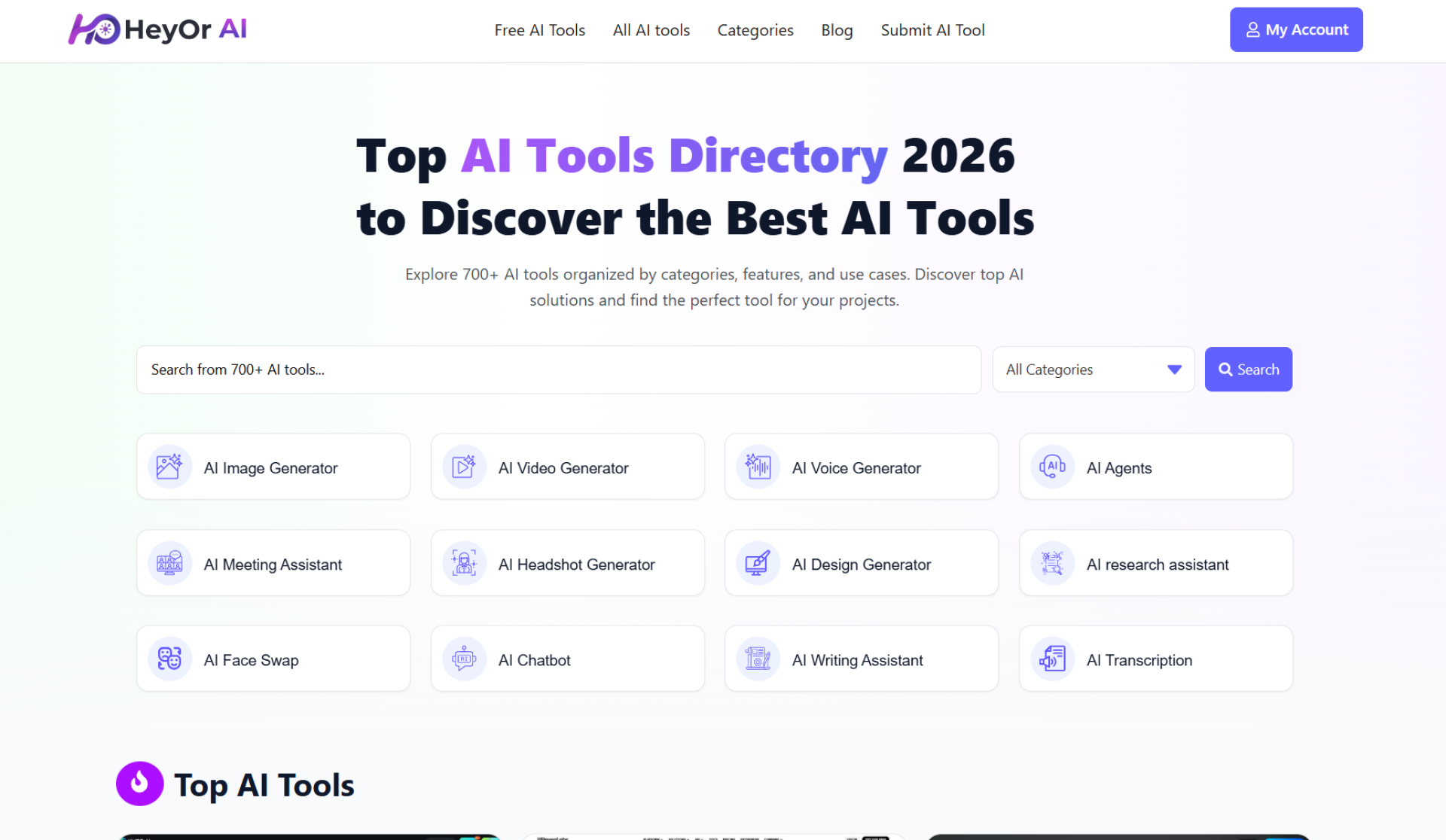Click the AI Image Generator icon
The image size is (1446, 840).
[169, 467]
